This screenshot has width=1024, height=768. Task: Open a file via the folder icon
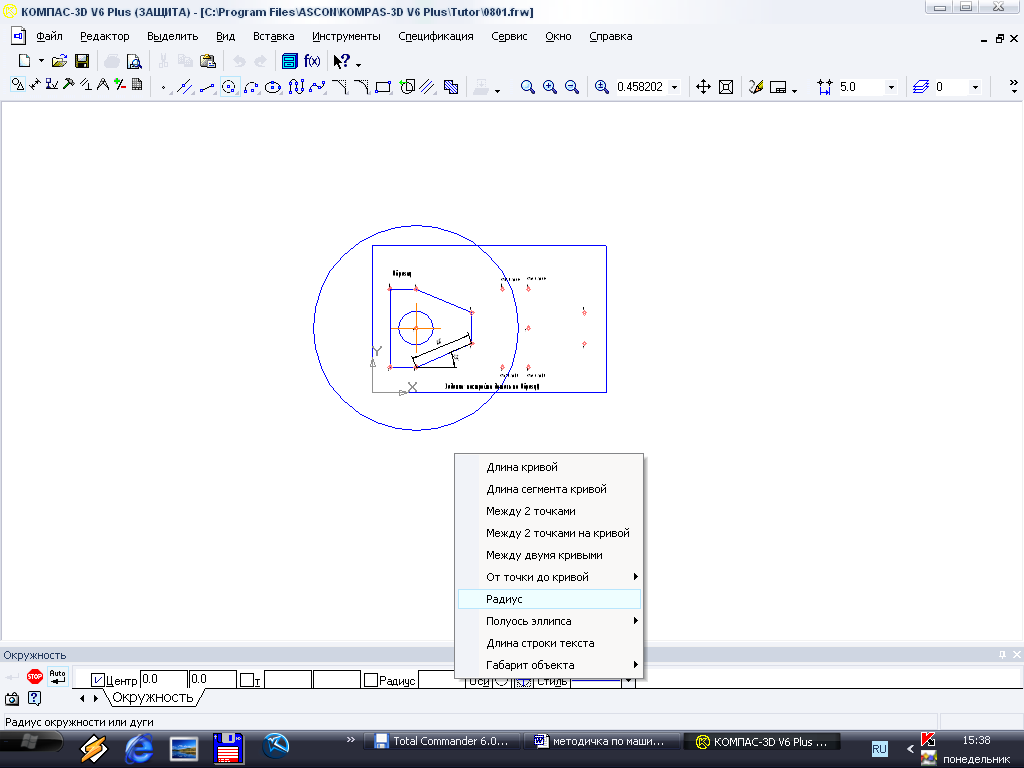[59, 61]
